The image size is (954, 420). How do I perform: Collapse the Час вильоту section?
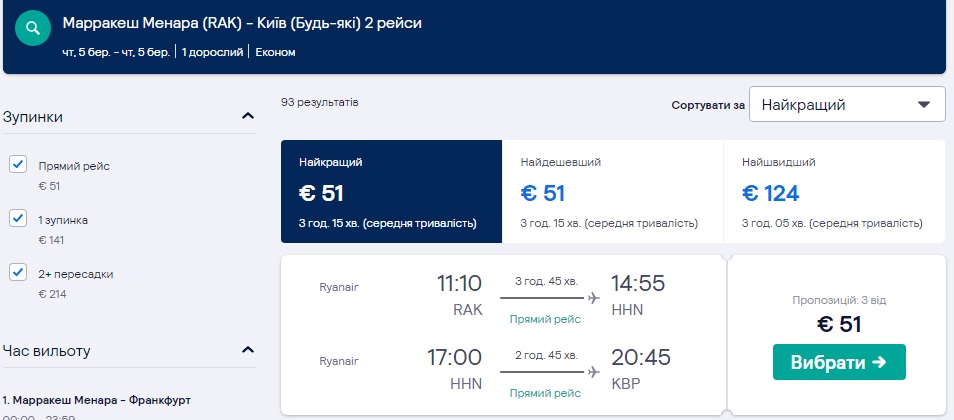tap(248, 350)
